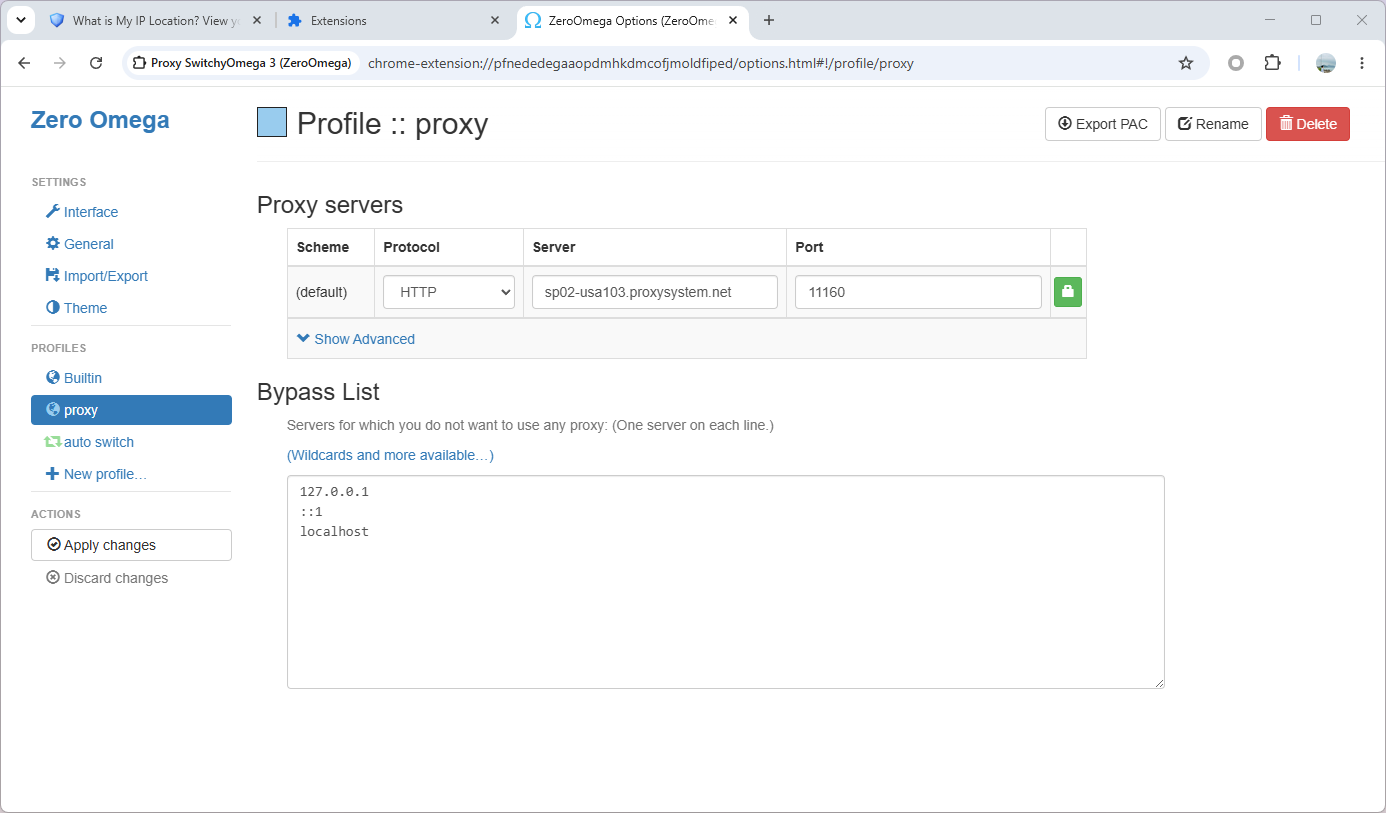Screen dimensions: 1386x813
Task: Go back to previous page
Action: [25, 63]
